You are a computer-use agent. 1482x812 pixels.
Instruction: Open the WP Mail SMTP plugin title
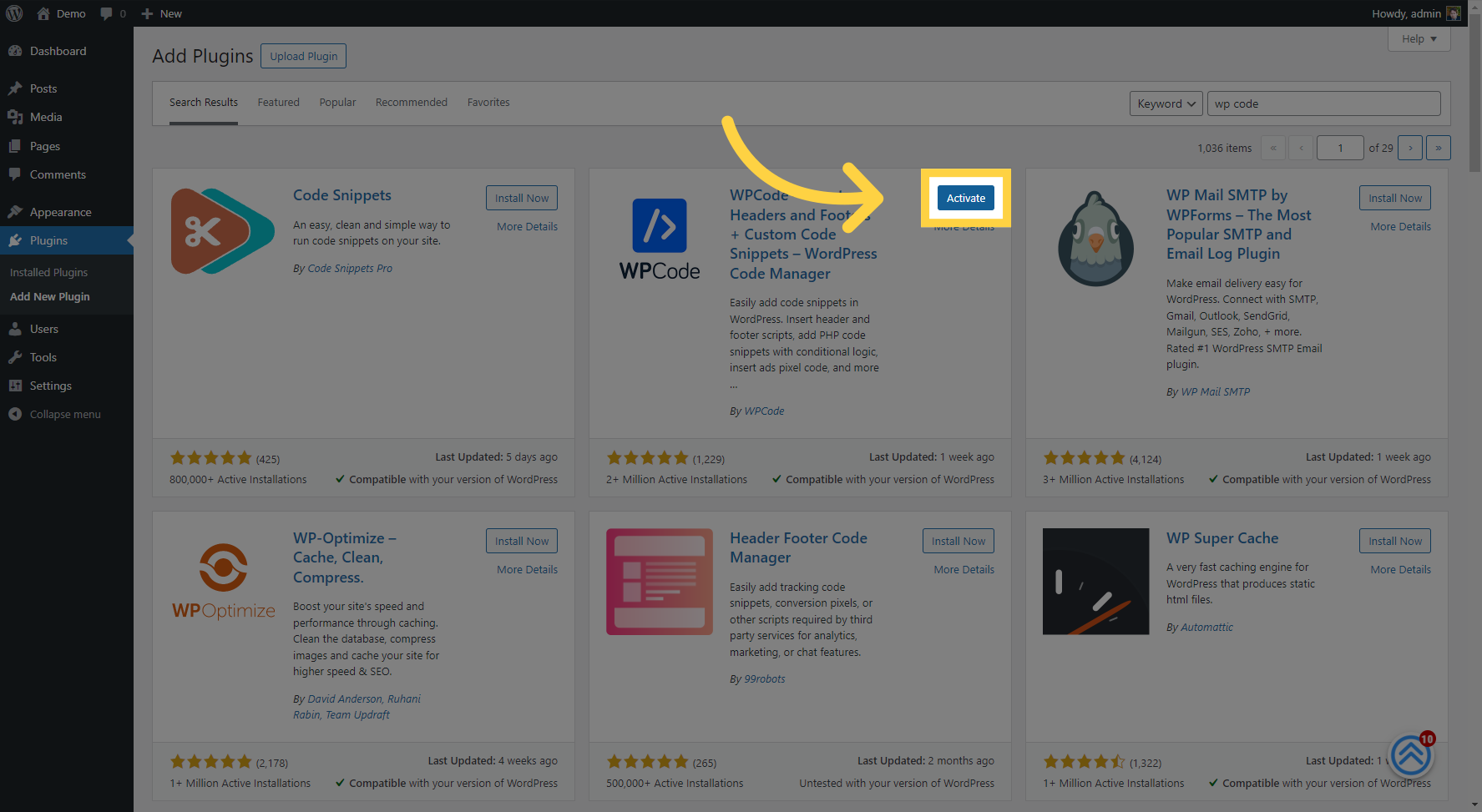point(1239,224)
